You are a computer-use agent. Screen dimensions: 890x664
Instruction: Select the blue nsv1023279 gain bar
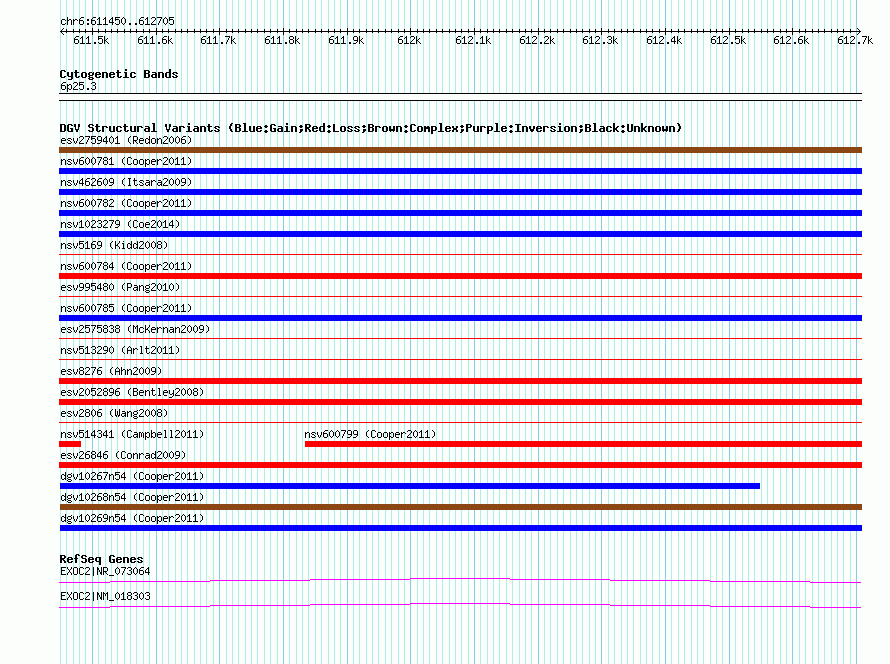460,234
